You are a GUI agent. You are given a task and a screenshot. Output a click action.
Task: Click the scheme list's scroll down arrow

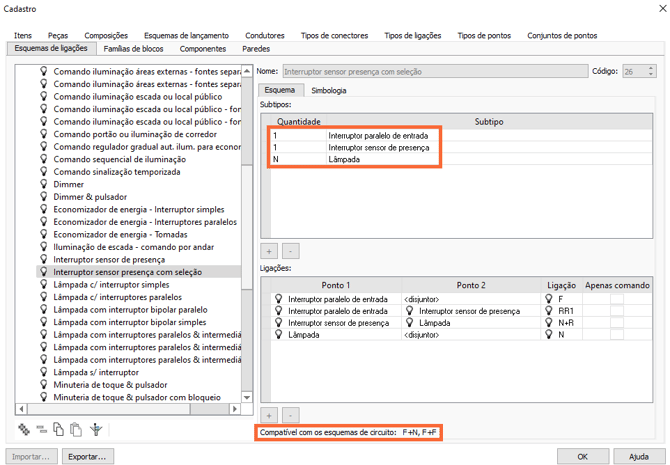[248, 397]
